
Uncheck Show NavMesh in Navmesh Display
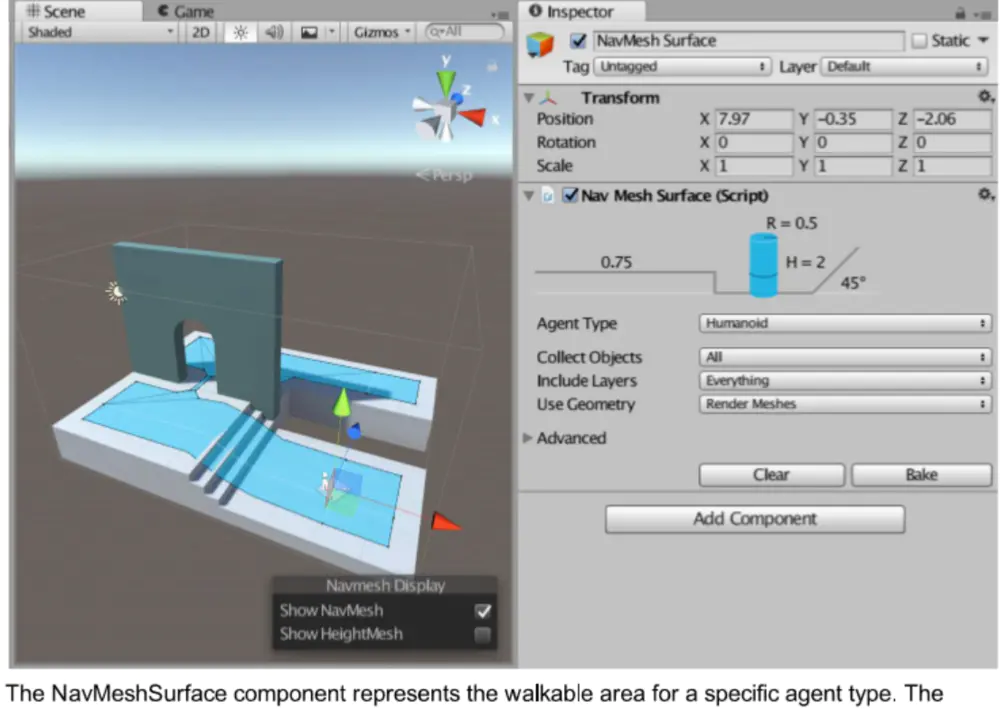(x=482, y=610)
